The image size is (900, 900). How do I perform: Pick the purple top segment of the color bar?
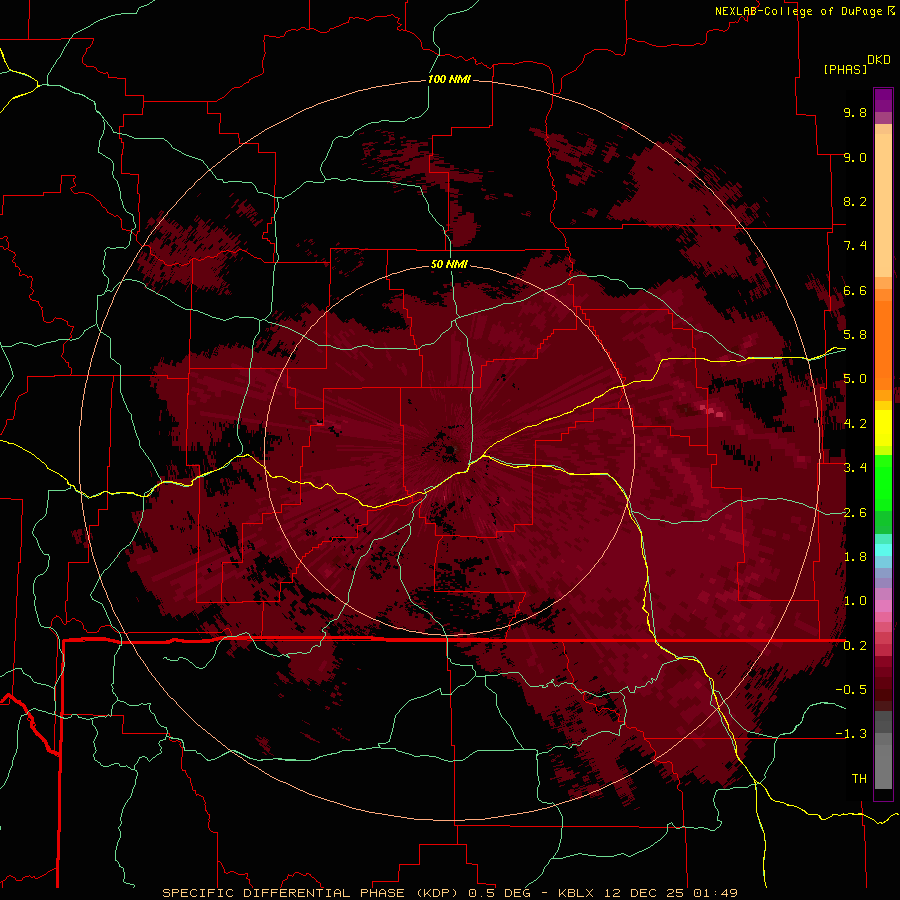click(x=883, y=100)
